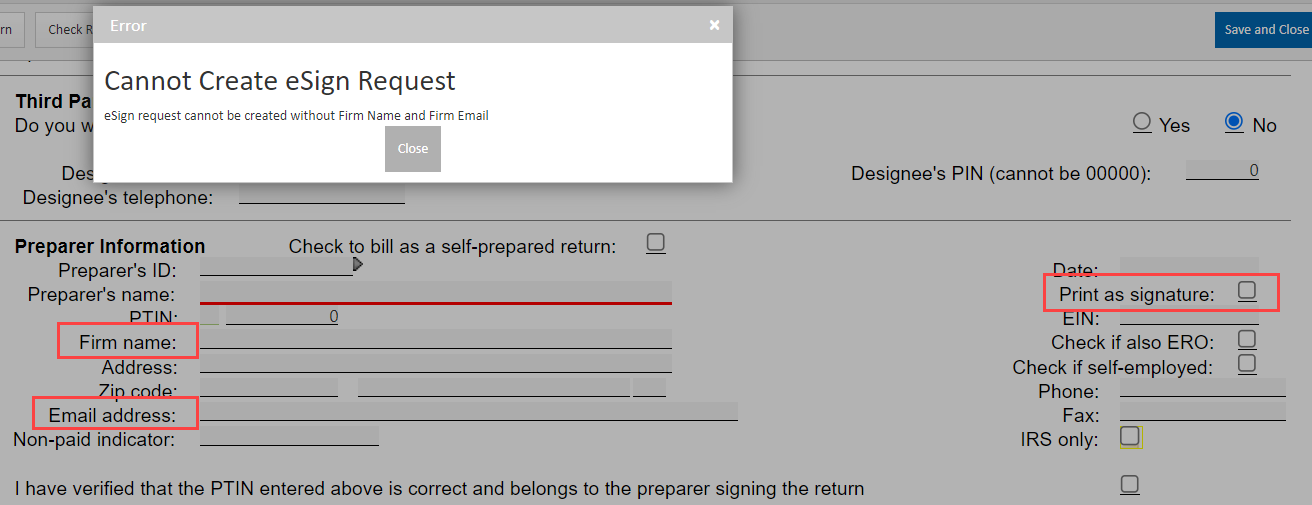1312x505 pixels.
Task: Click the Preparer's name input field
Action: point(436,292)
